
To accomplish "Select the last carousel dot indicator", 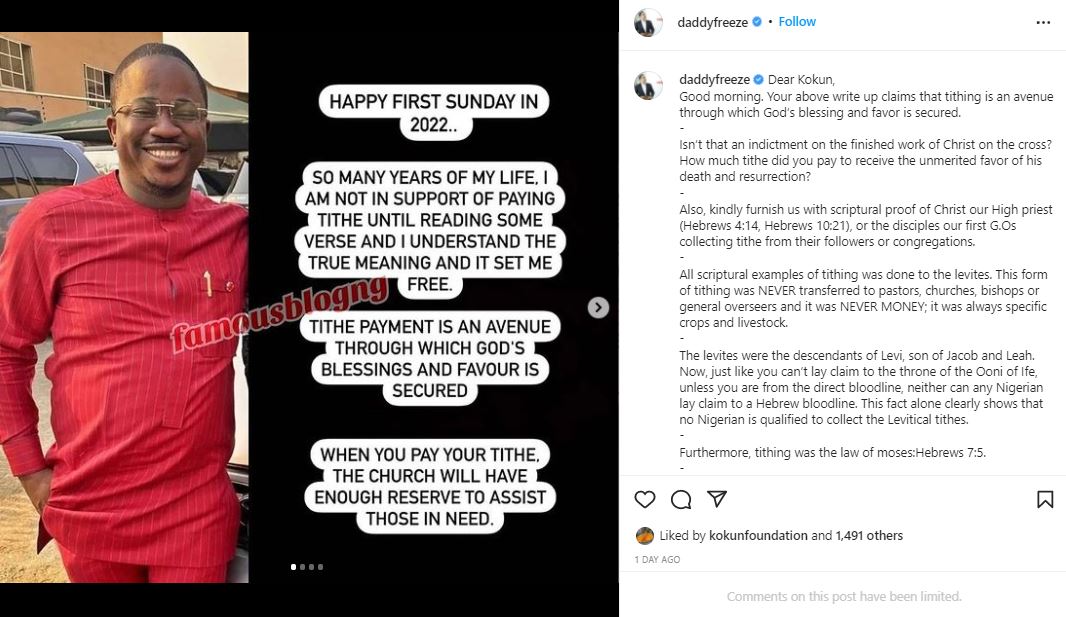I will click(x=320, y=567).
